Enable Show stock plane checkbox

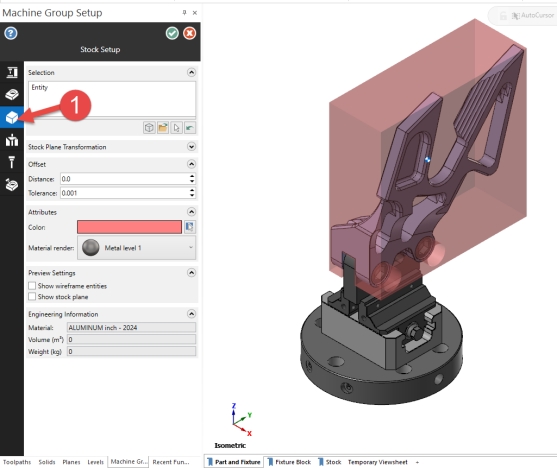point(32,297)
